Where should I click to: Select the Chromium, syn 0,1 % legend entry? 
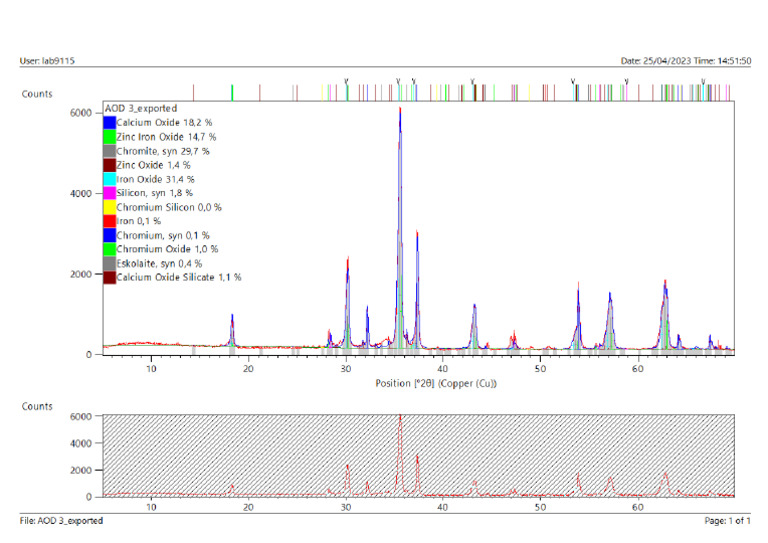(164, 234)
